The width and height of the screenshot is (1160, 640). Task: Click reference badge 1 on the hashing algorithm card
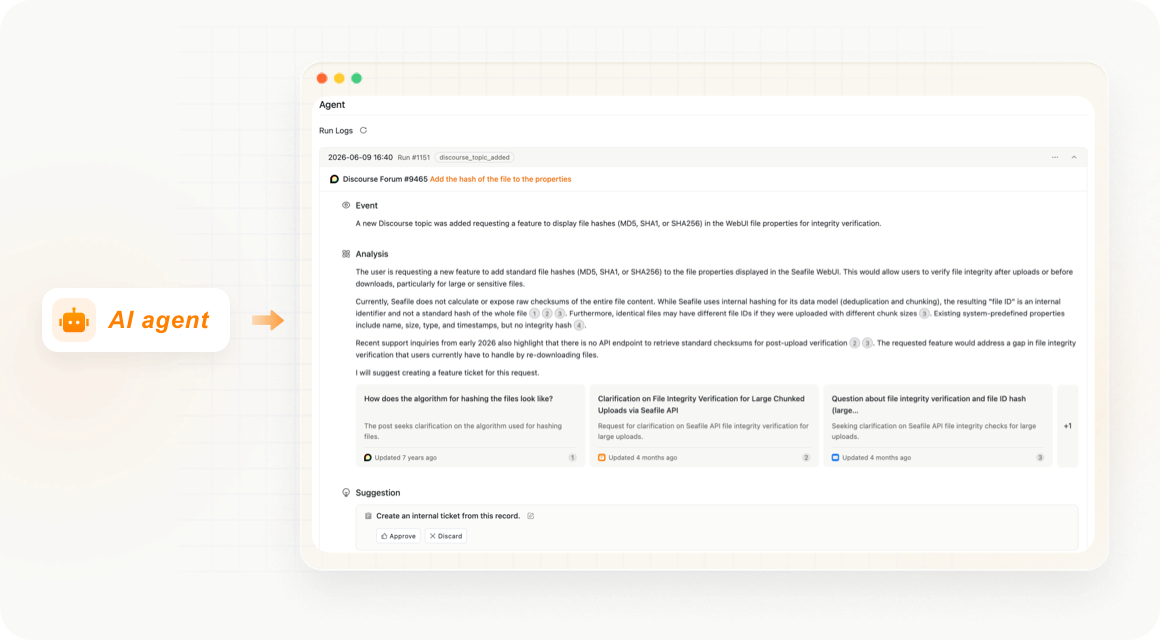click(573, 458)
